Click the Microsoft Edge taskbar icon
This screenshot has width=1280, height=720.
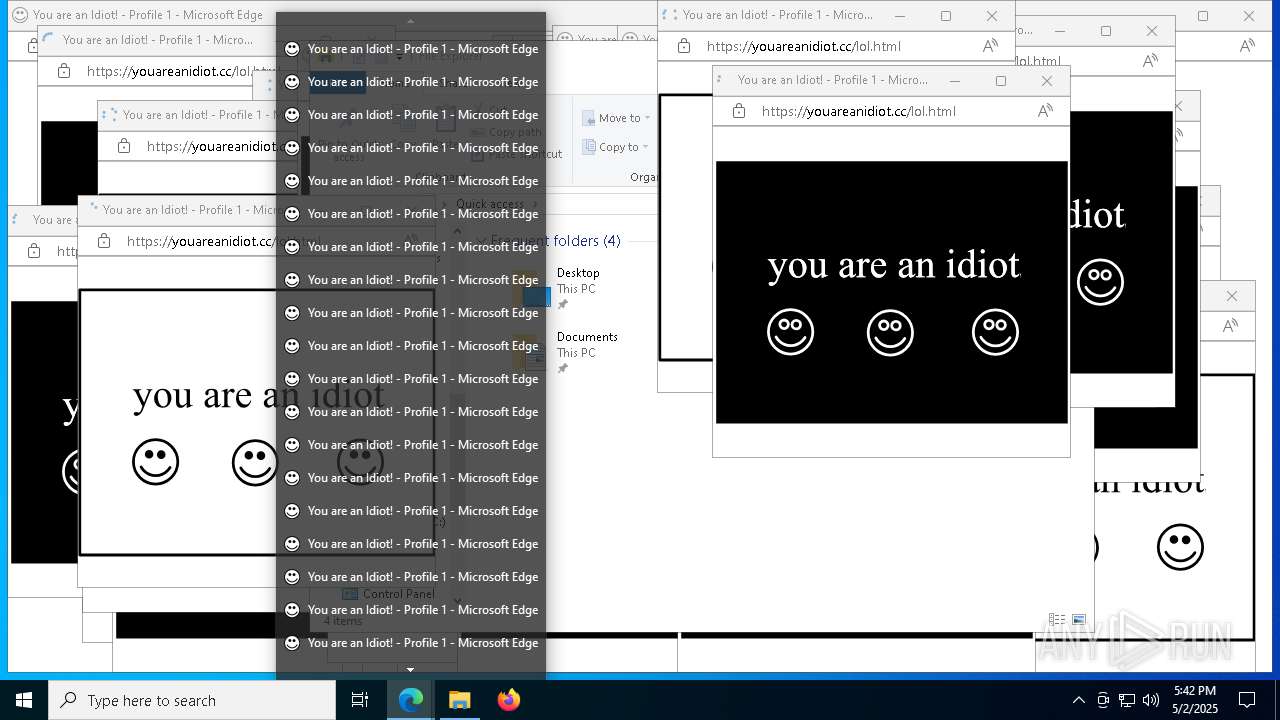[x=411, y=700]
